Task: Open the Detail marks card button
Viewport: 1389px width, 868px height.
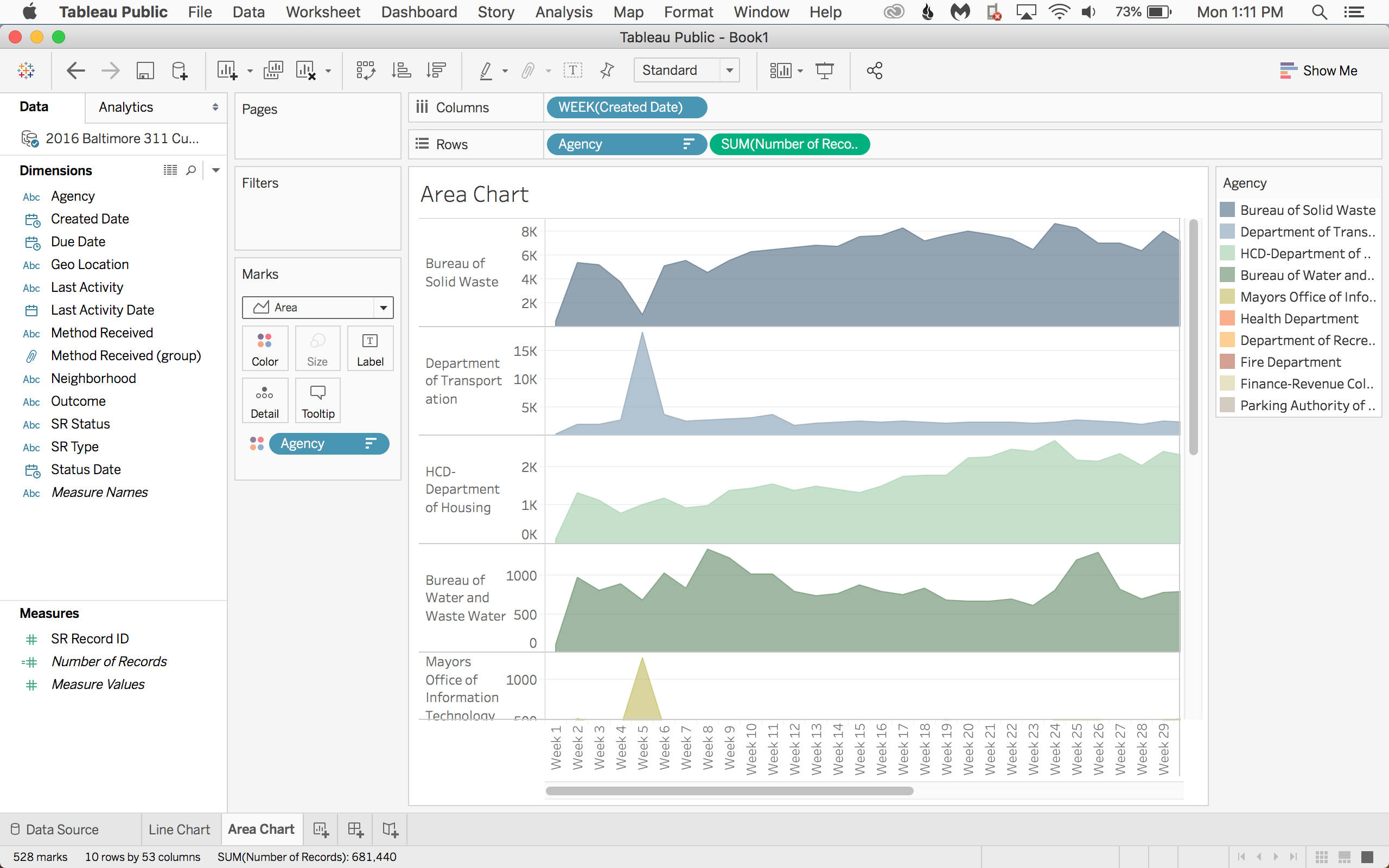Action: click(x=265, y=401)
